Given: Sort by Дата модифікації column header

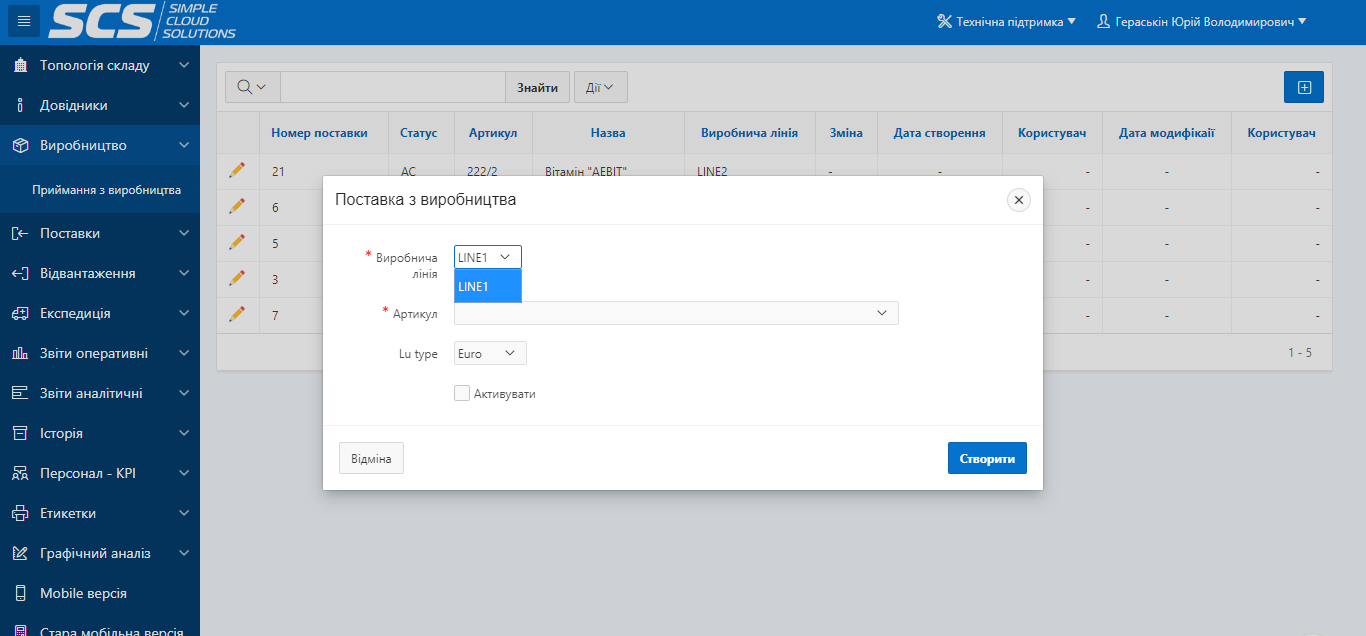Looking at the screenshot, I should (1167, 133).
